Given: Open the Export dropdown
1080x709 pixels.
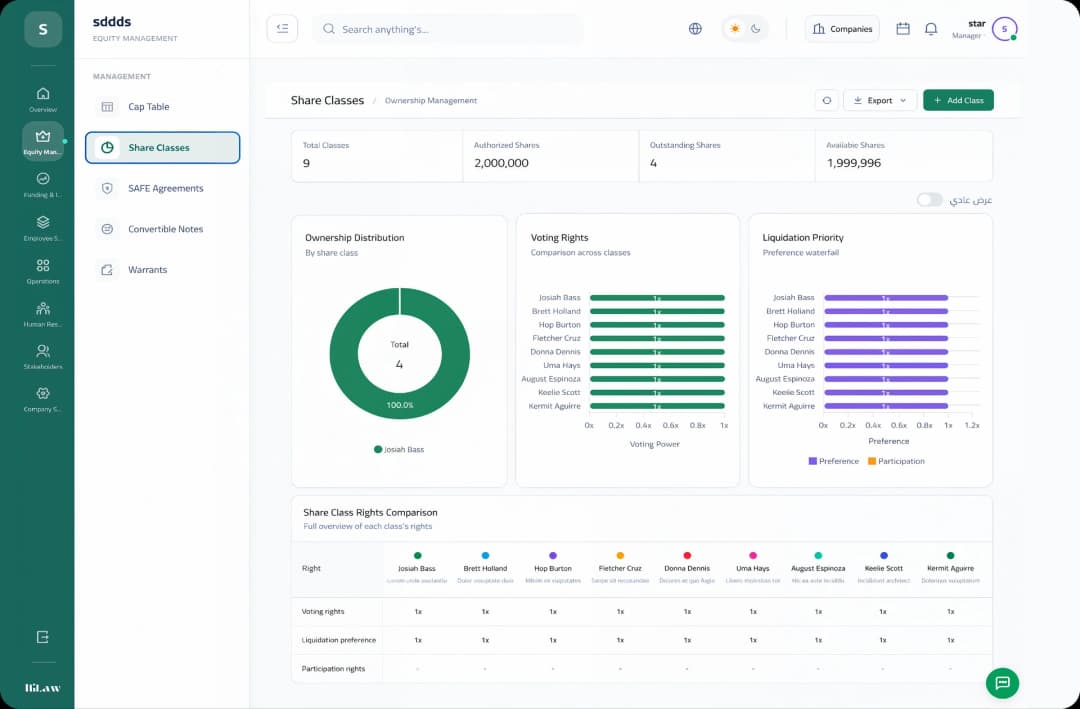Looking at the screenshot, I should tap(880, 100).
